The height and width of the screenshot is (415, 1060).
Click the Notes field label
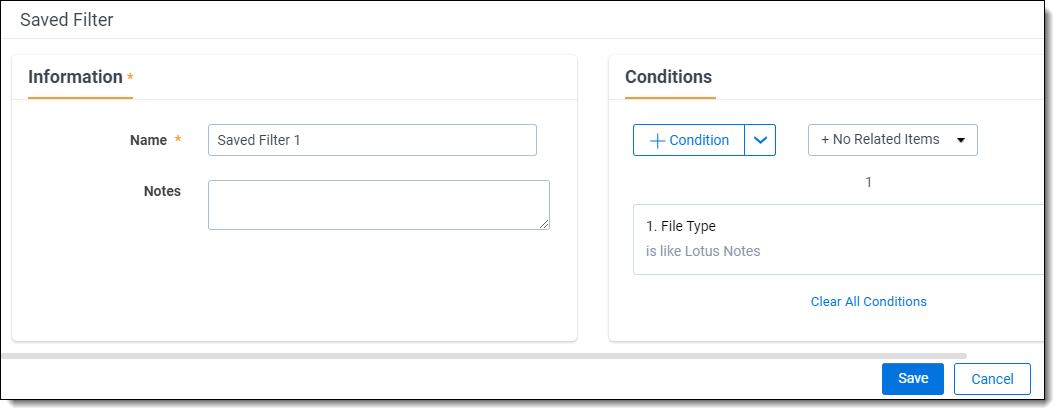click(x=162, y=191)
